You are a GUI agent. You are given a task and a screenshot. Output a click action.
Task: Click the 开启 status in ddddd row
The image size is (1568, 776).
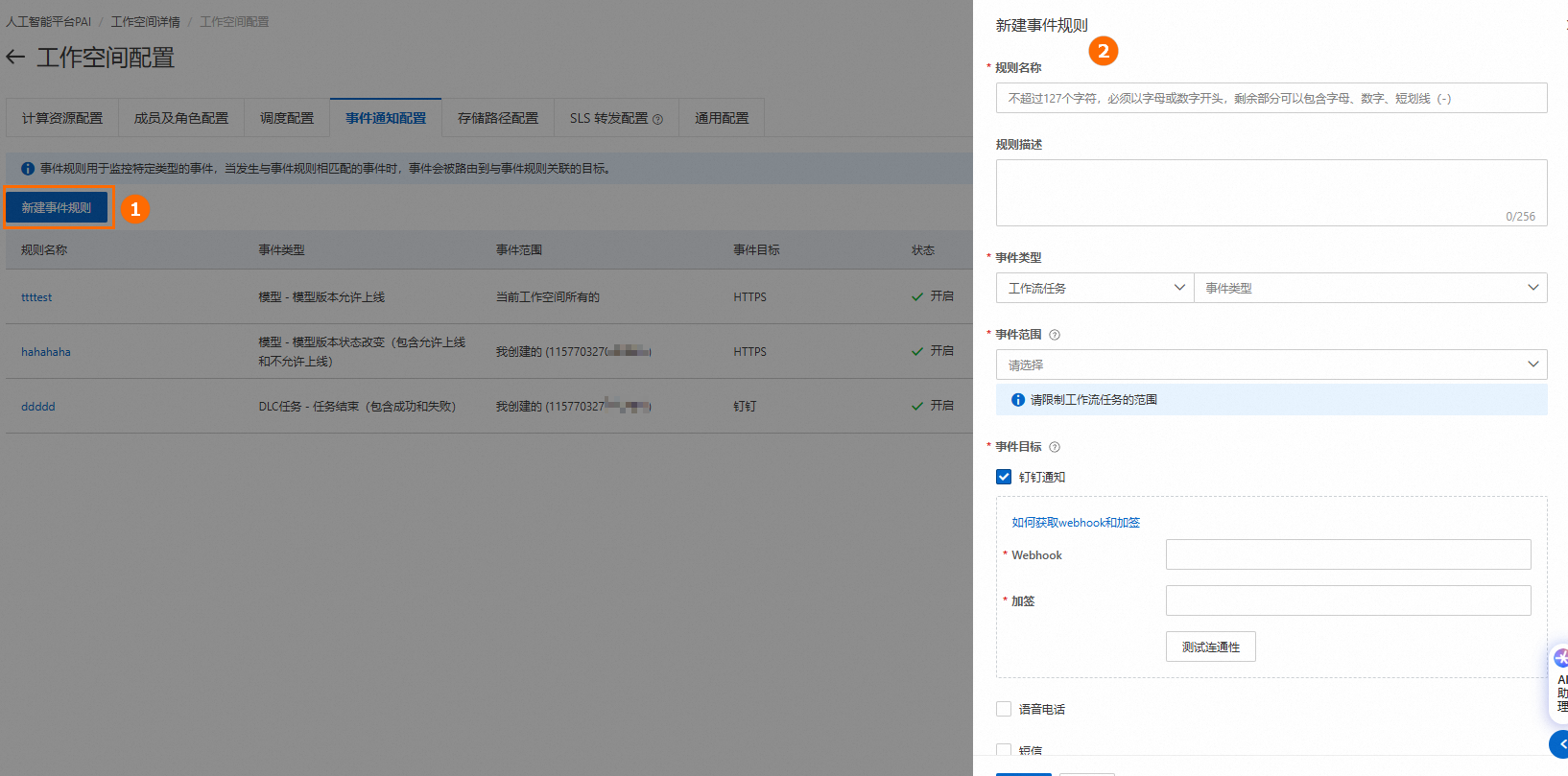pos(933,406)
